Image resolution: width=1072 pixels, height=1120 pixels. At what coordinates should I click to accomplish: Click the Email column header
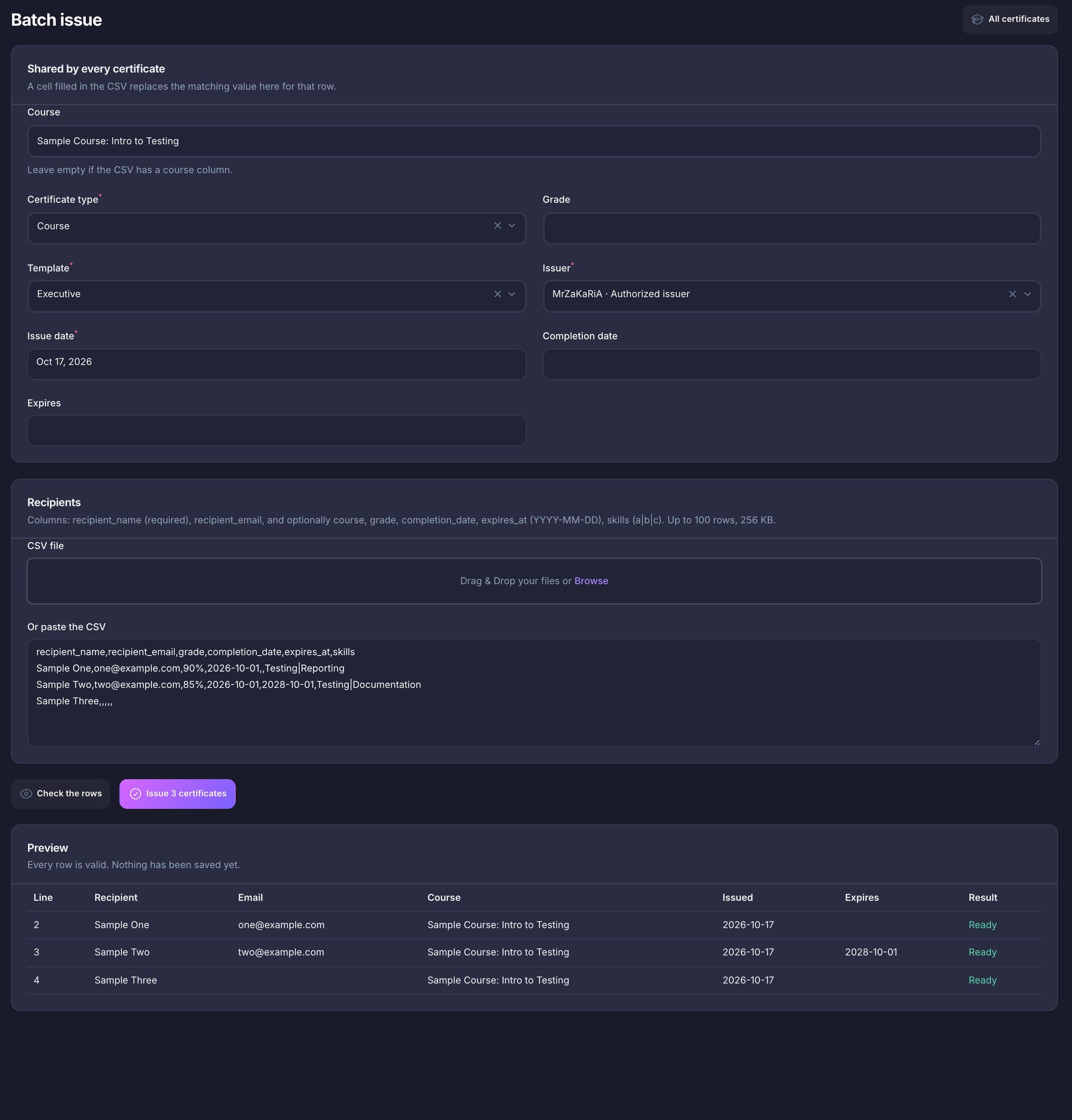250,897
